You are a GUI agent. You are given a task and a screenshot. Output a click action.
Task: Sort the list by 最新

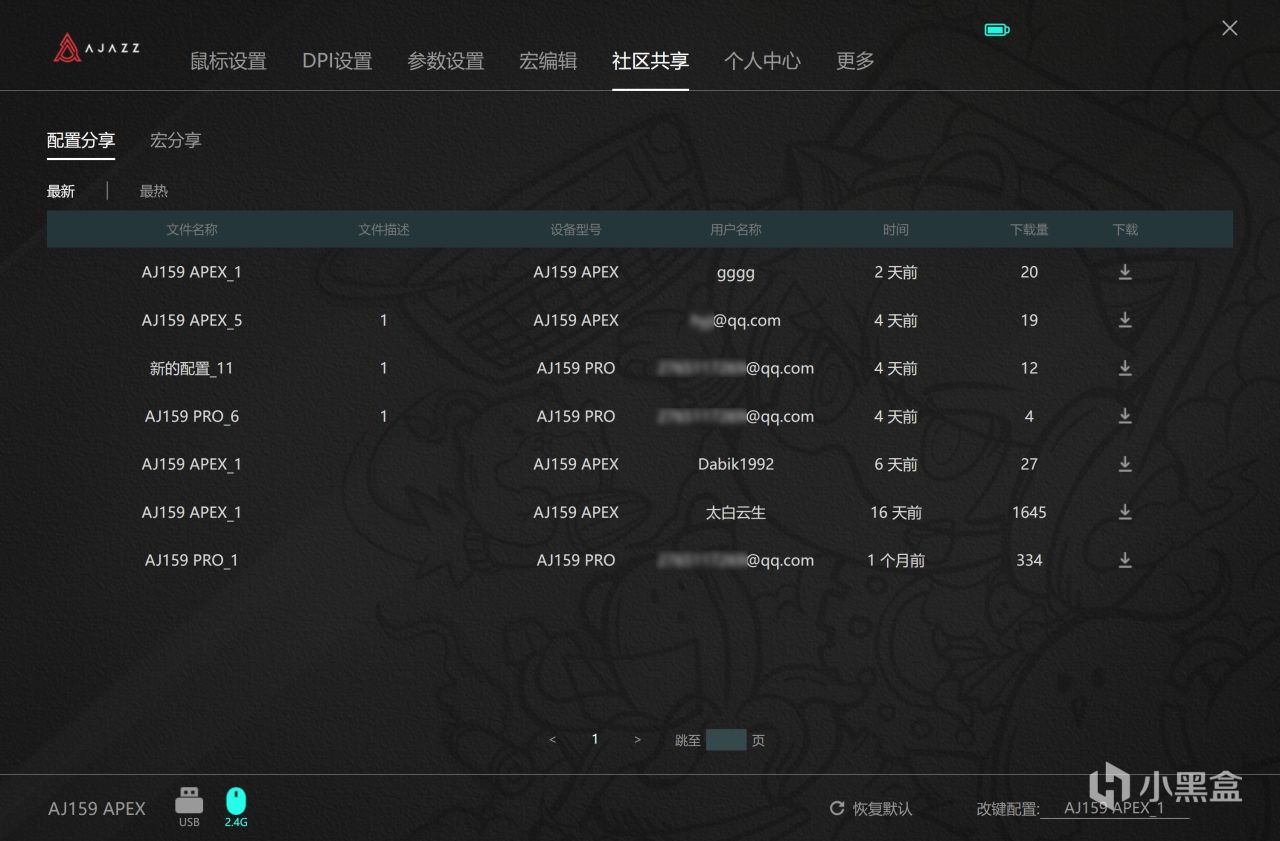click(x=61, y=191)
